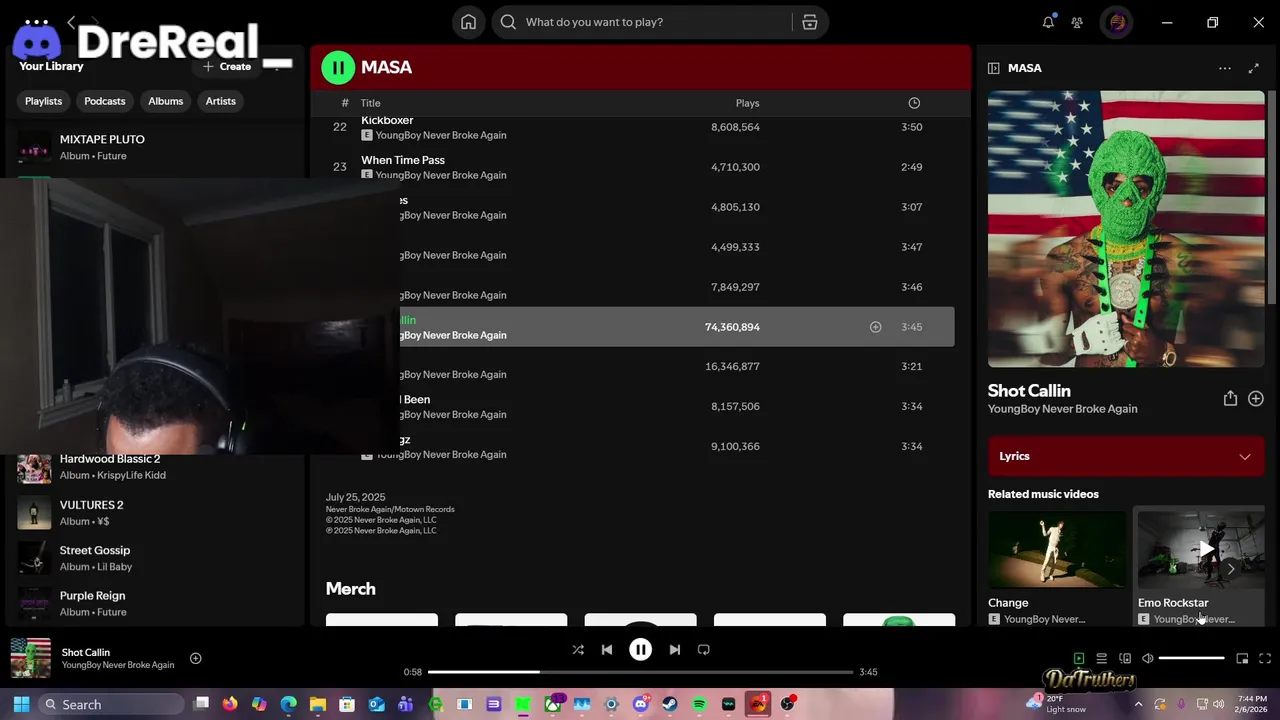Image resolution: width=1280 pixels, height=720 pixels.
Task: Show hidden system tray icons
Action: click(1138, 704)
